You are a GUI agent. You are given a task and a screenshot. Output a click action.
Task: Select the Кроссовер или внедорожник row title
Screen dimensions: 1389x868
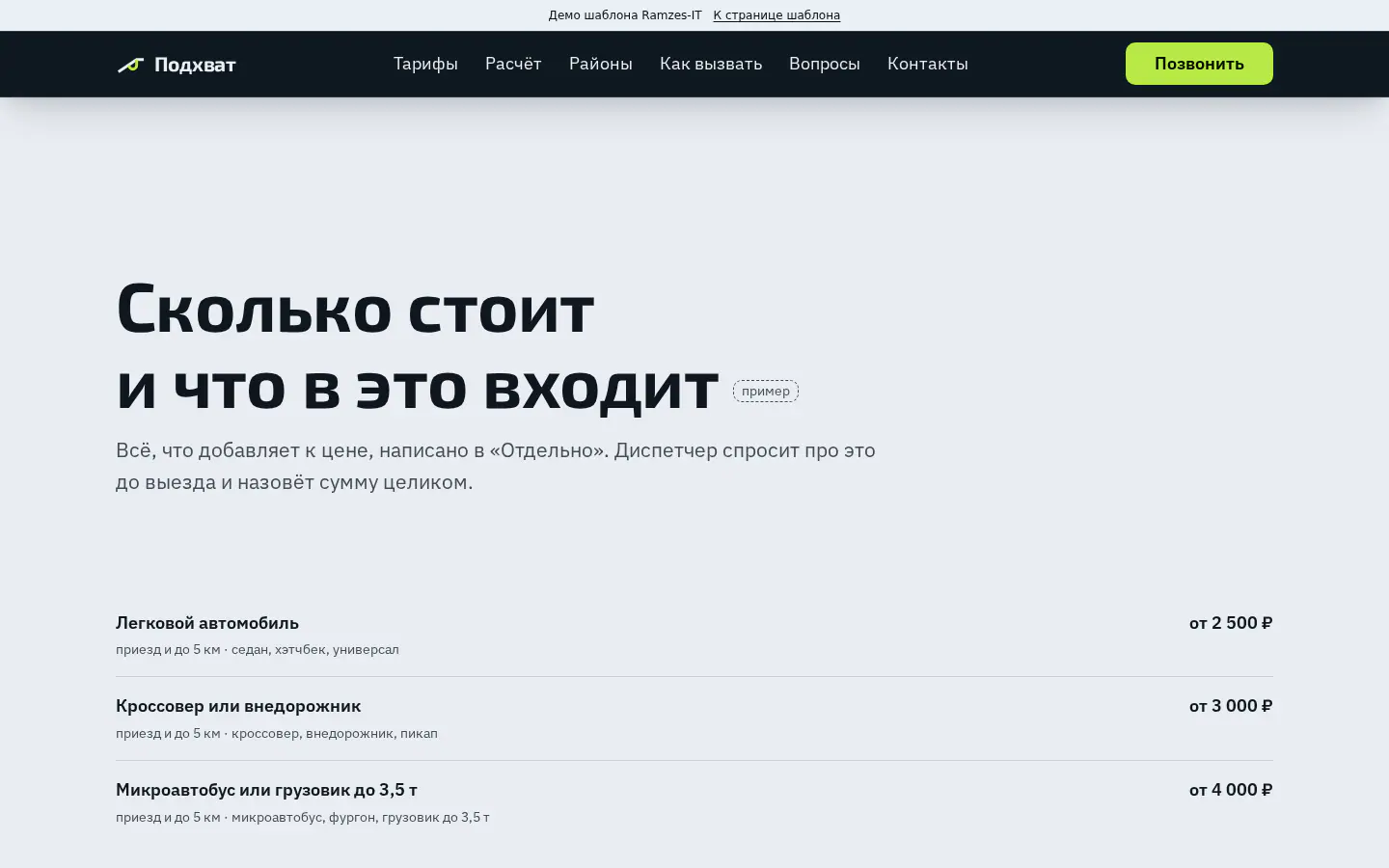(238, 706)
